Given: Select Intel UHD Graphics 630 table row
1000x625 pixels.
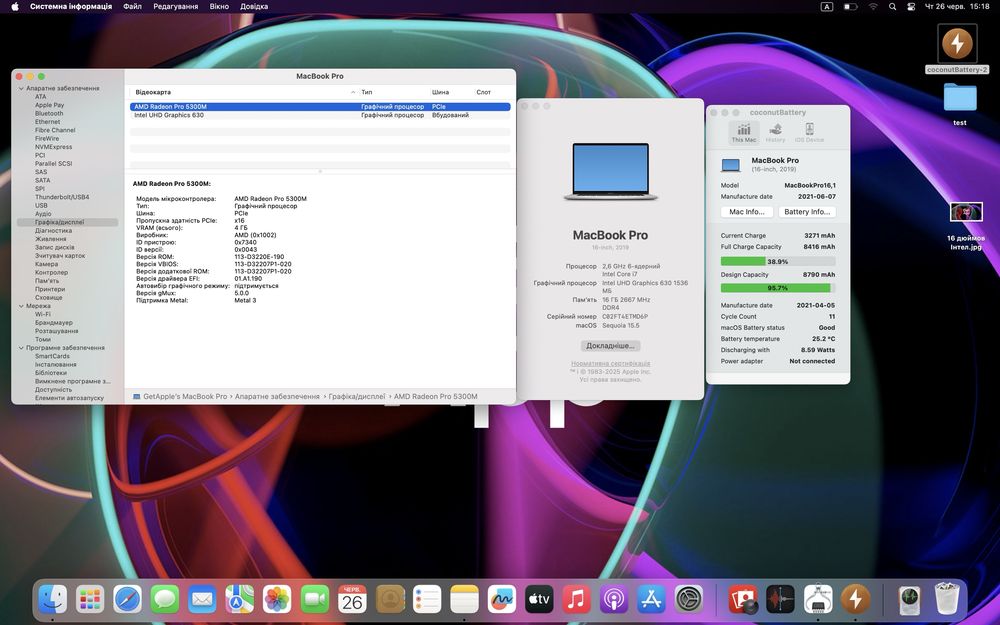Looking at the screenshot, I should (x=320, y=115).
